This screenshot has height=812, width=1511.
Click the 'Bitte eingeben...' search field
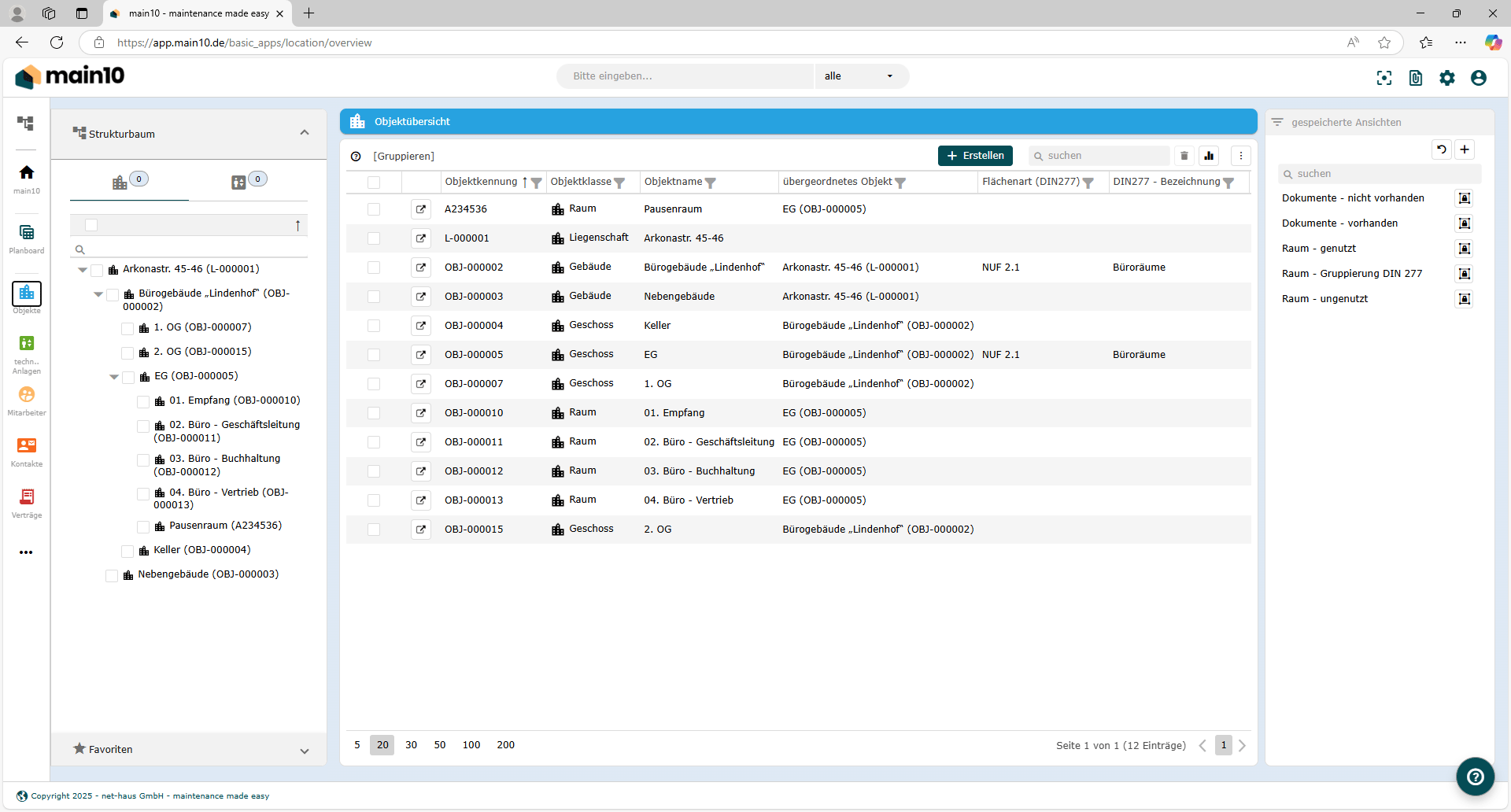685,76
